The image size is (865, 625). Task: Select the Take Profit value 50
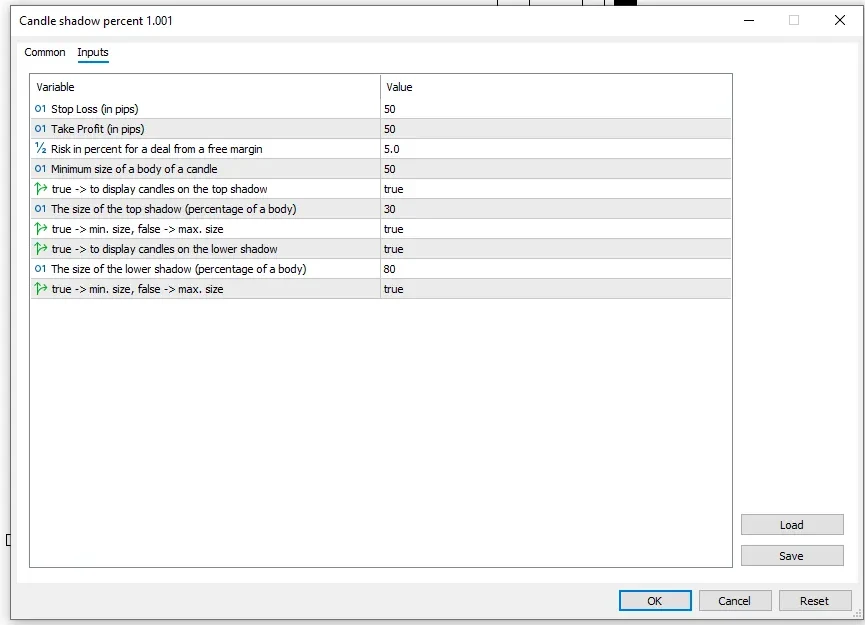[389, 129]
